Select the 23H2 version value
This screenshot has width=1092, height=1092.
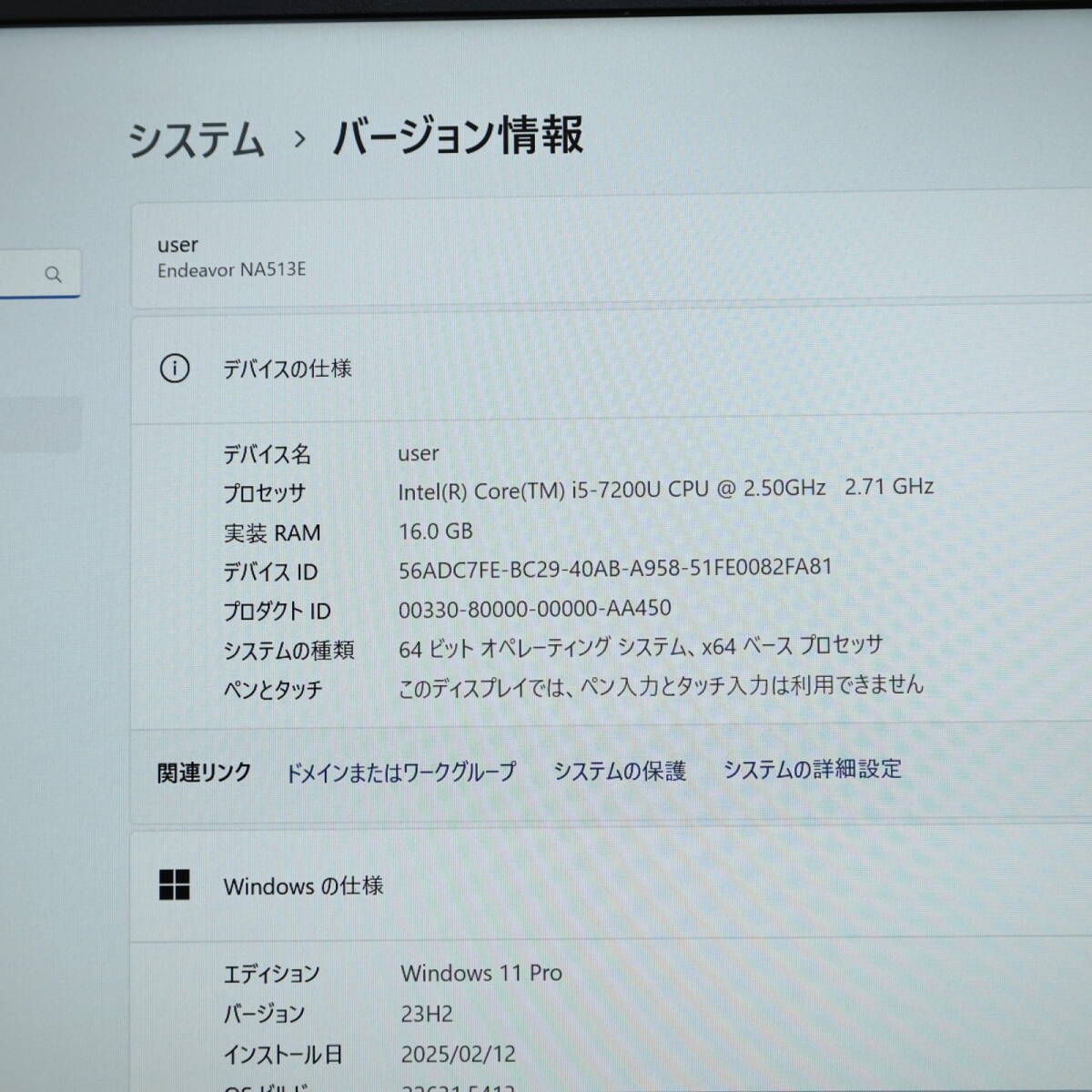[427, 1014]
